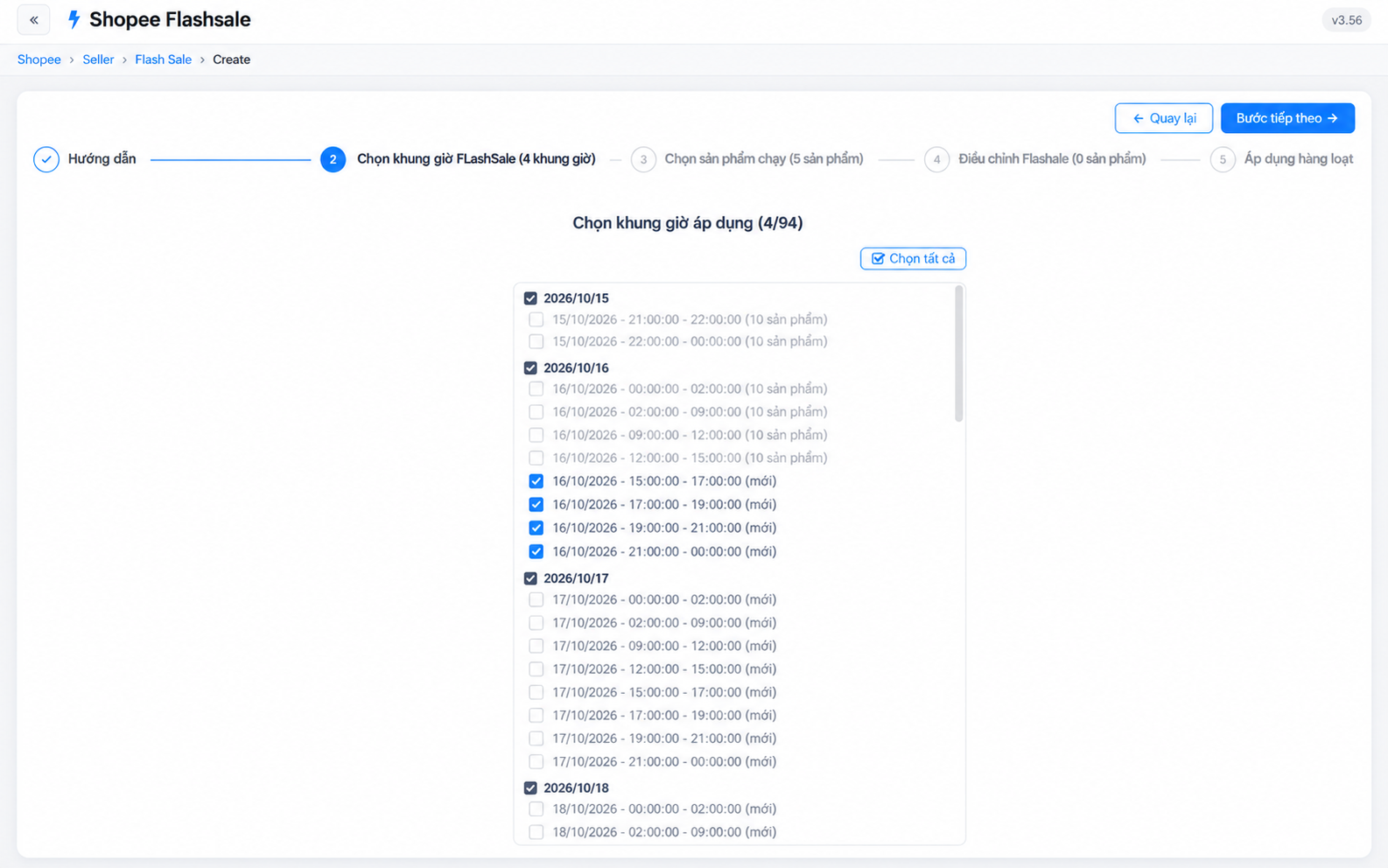This screenshot has height=868, width=1388.
Task: Check 17/10/2026 00:00:00 - 02:00:00 slot
Action: [536, 599]
